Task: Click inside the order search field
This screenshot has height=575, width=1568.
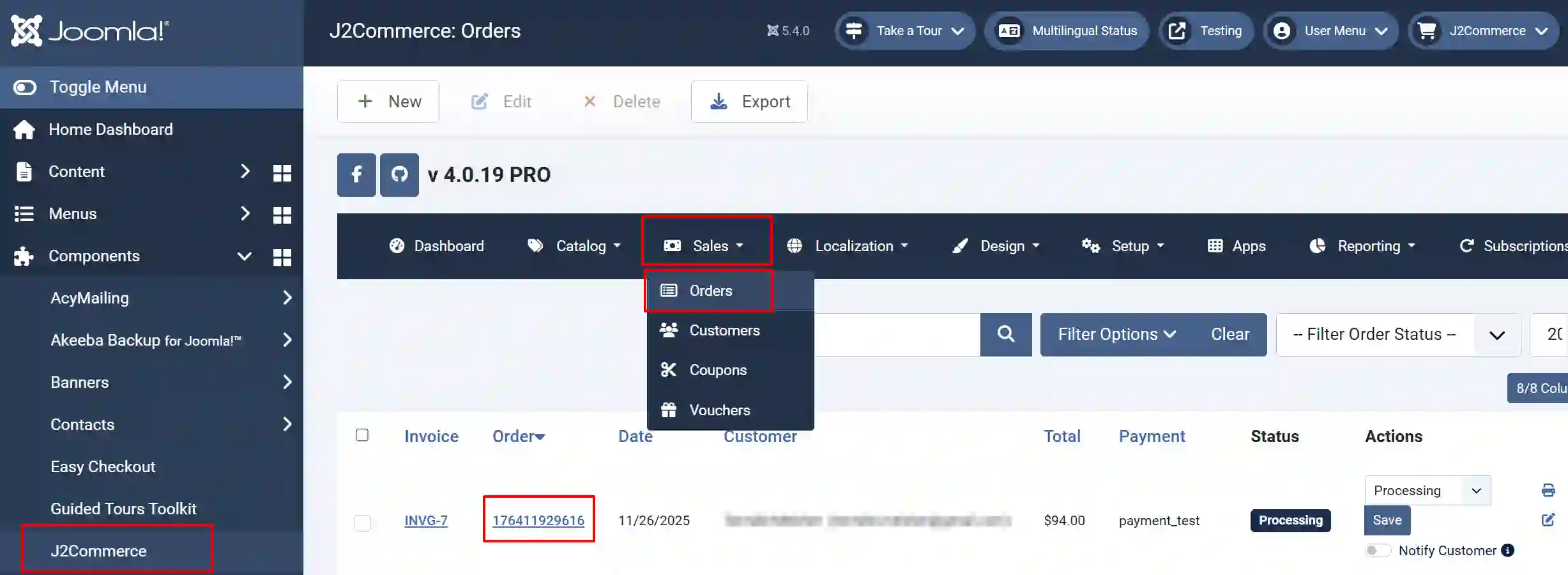Action: (x=897, y=334)
